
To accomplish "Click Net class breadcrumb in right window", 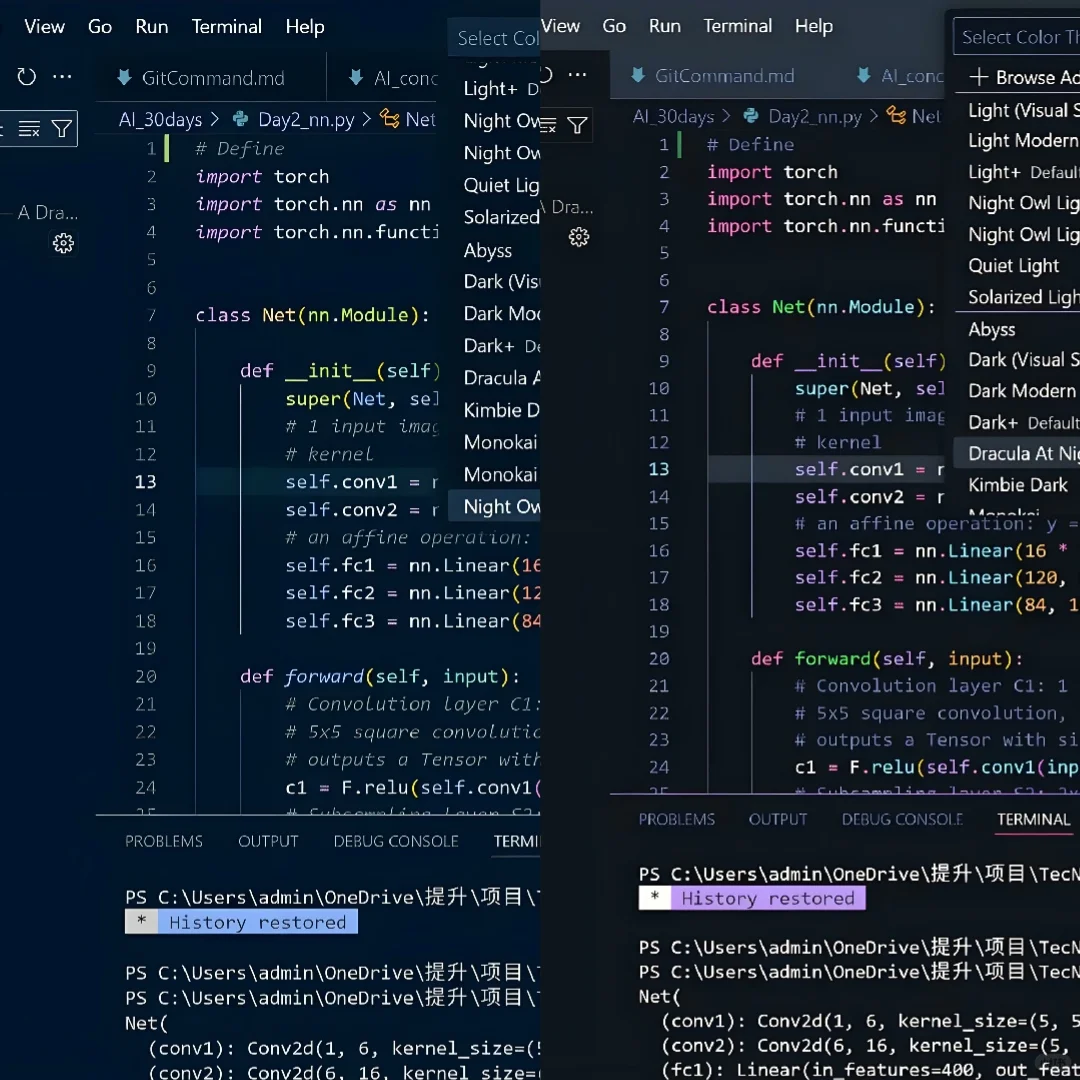I will coord(914,116).
